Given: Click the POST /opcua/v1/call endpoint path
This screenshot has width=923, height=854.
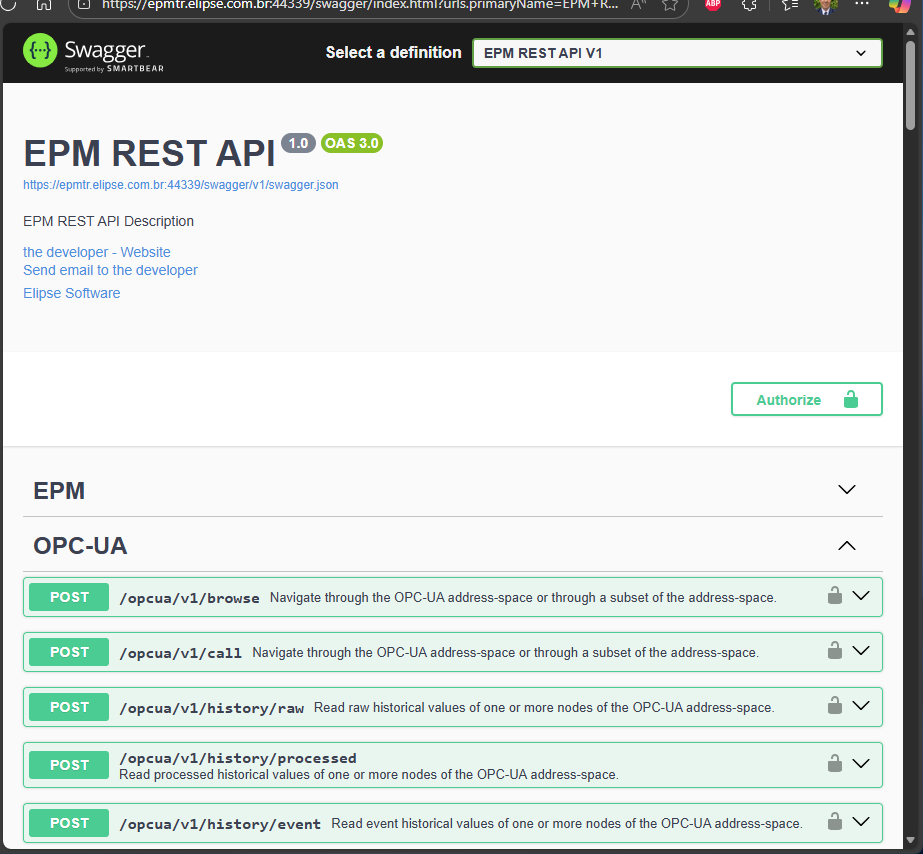Looking at the screenshot, I should [180, 653].
